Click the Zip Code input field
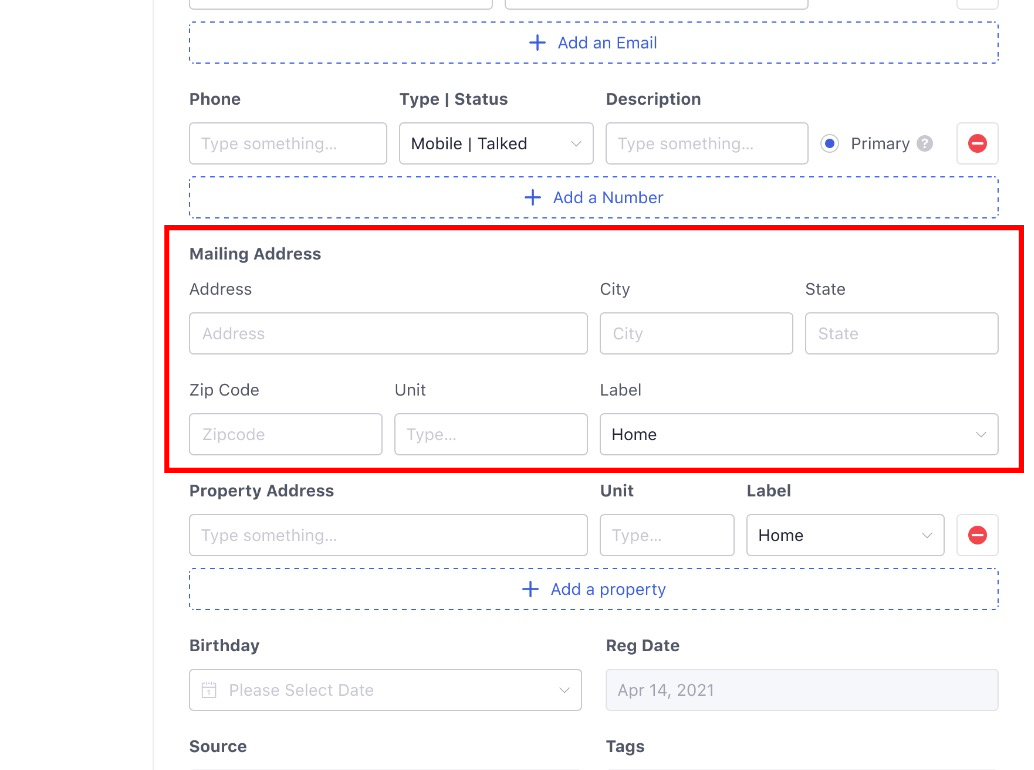 coord(285,435)
